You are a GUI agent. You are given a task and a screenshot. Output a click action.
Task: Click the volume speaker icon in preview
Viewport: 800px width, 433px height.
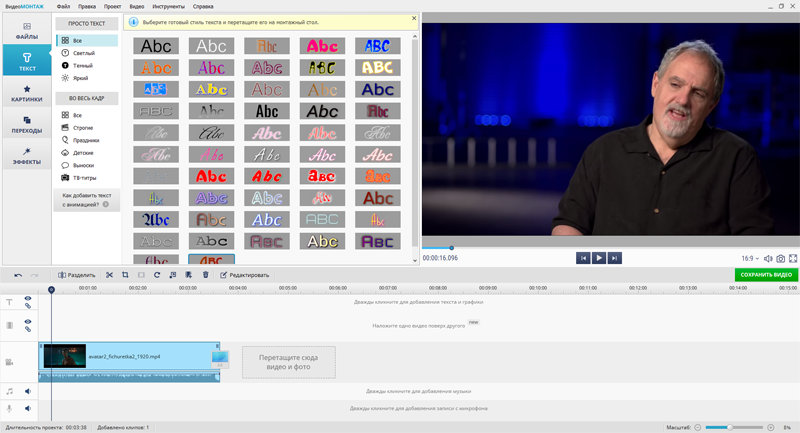[x=769, y=258]
